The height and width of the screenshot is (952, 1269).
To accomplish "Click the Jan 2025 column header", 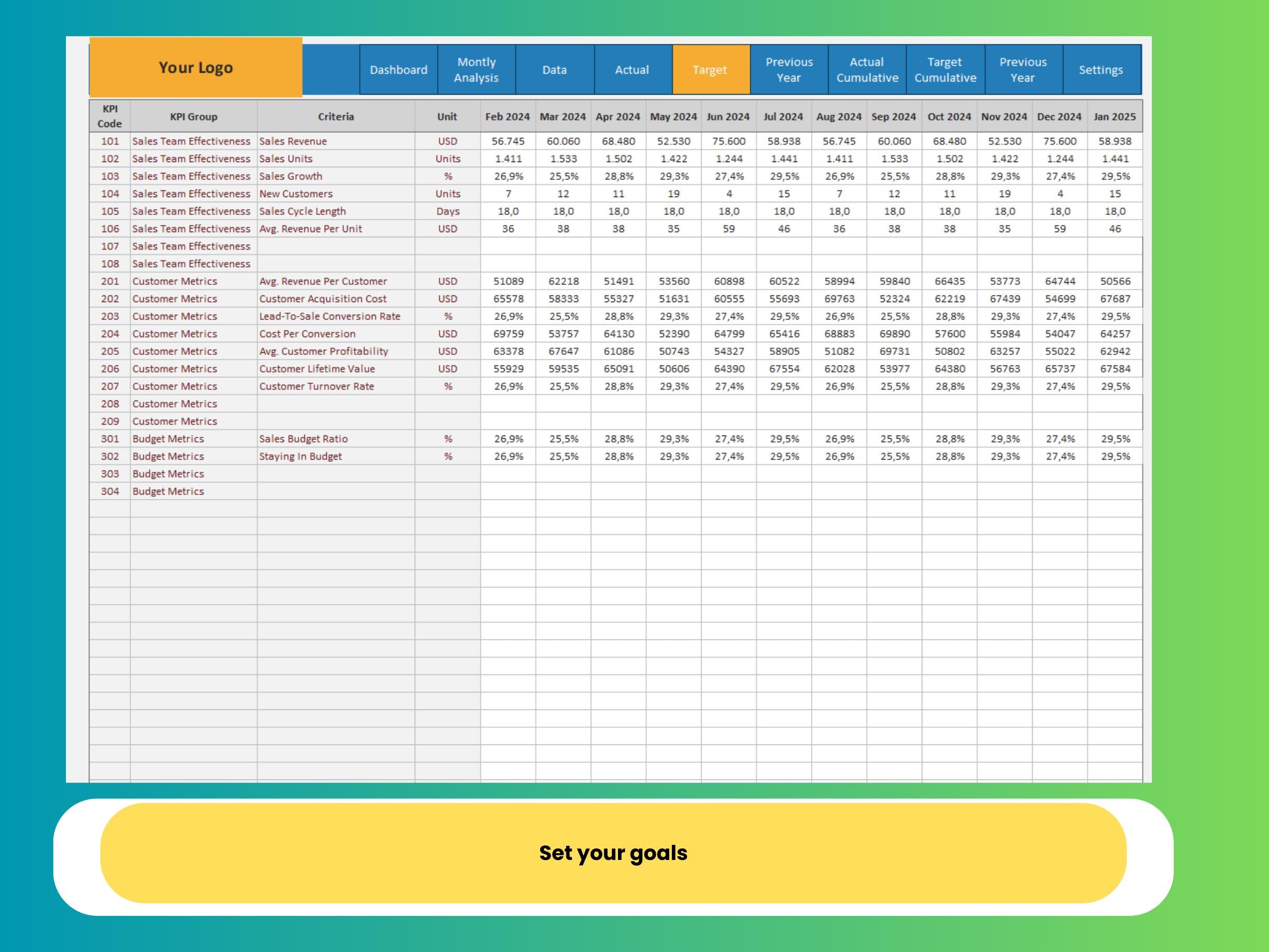I will pos(1115,117).
